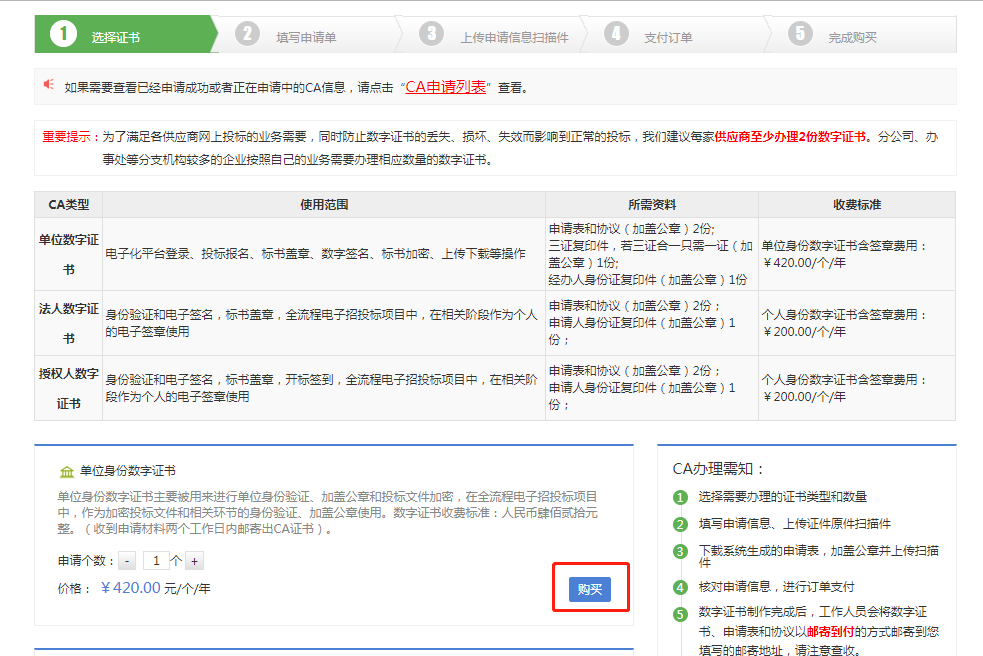Click the 单位数字证书 usage scope cell
Screen dimensions: 983x656
point(323,254)
